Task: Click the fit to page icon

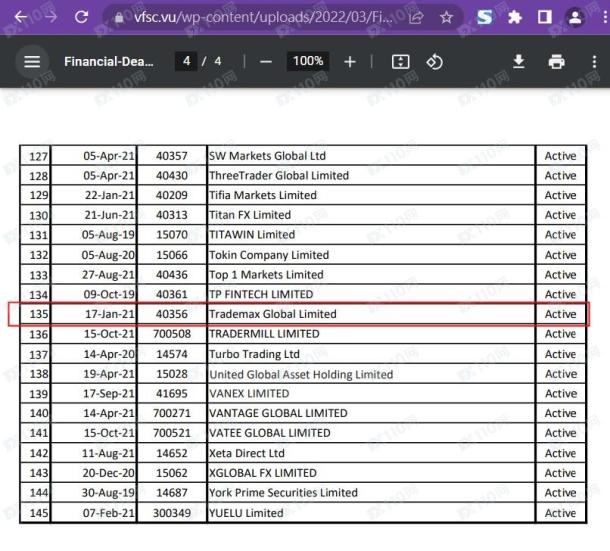Action: pos(400,61)
